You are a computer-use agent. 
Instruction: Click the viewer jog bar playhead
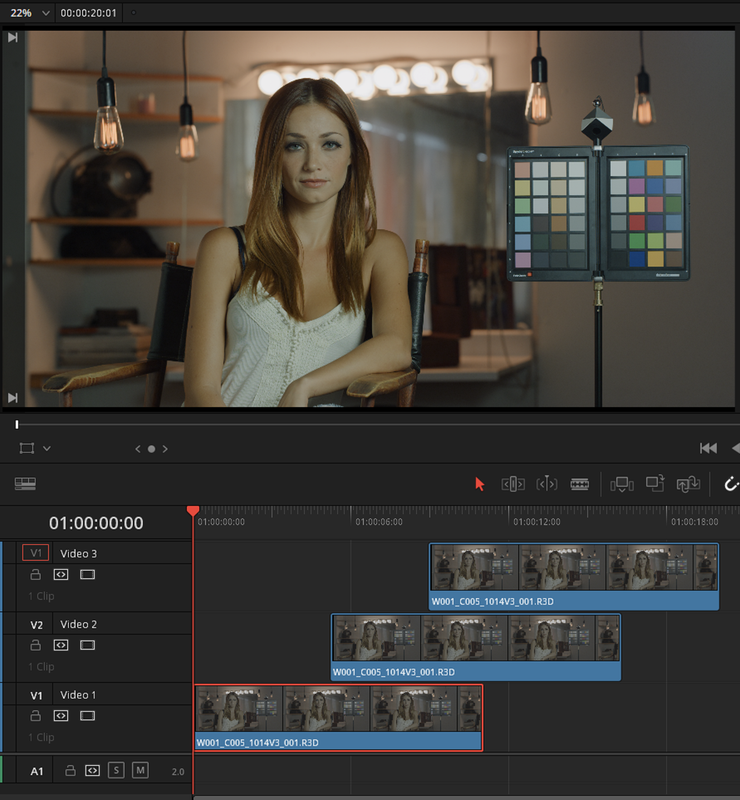click(17, 424)
